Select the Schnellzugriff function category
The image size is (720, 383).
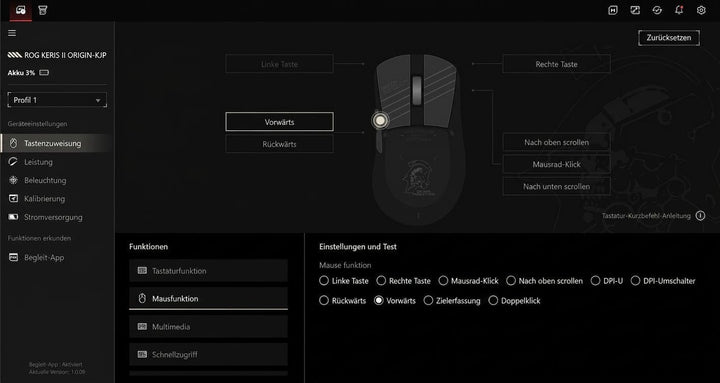click(x=208, y=355)
